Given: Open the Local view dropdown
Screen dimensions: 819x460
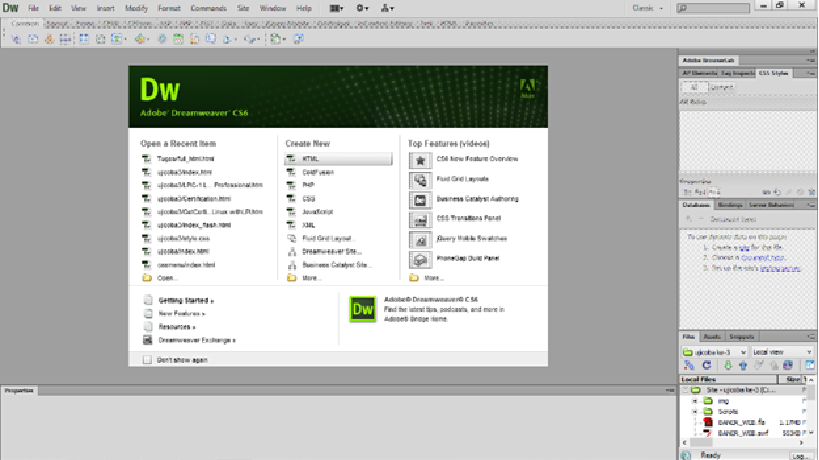Looking at the screenshot, I should point(782,352).
